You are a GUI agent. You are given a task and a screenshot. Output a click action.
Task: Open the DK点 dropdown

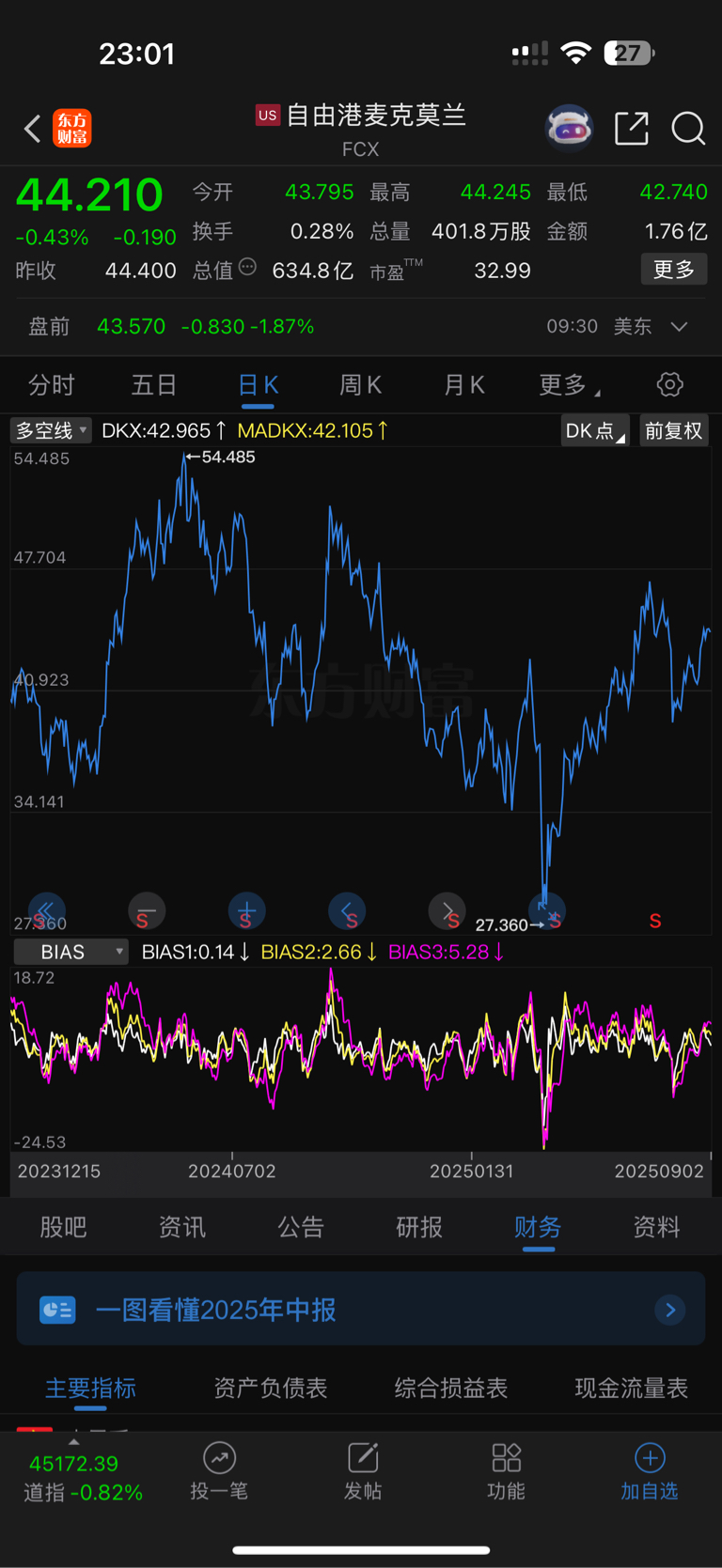click(595, 430)
